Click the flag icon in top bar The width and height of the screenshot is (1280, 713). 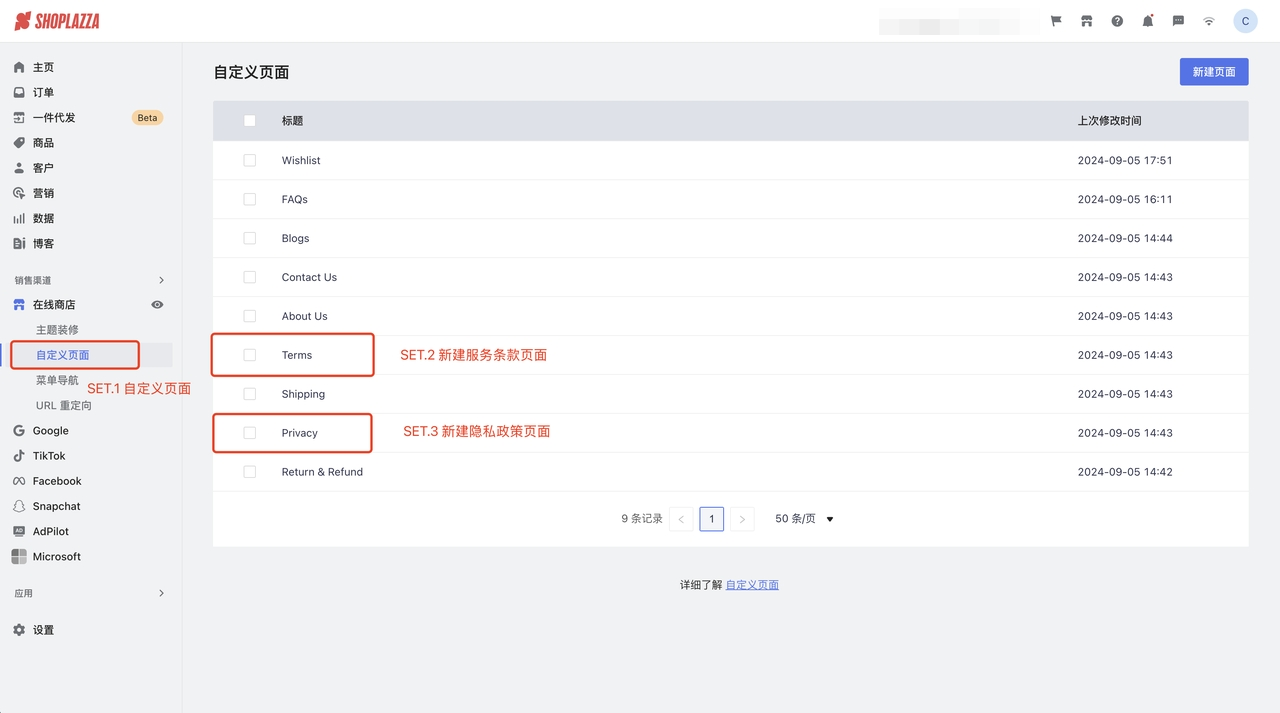(1056, 21)
